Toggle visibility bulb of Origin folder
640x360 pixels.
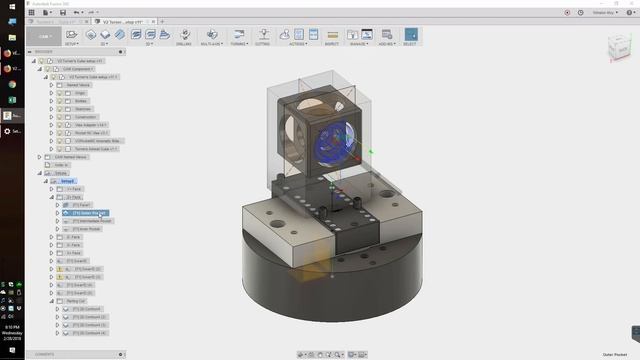point(60,93)
